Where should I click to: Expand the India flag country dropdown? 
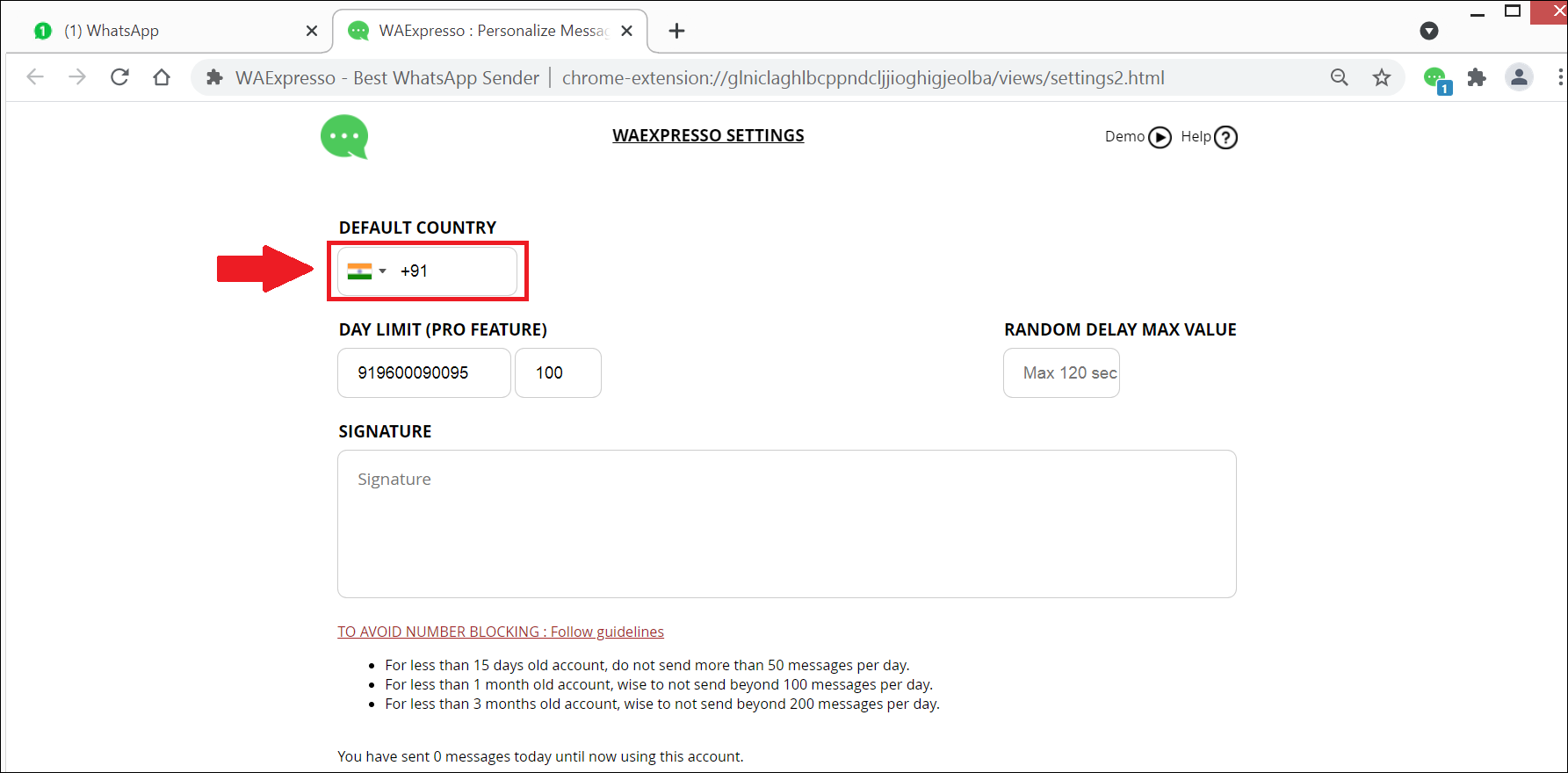(x=367, y=271)
